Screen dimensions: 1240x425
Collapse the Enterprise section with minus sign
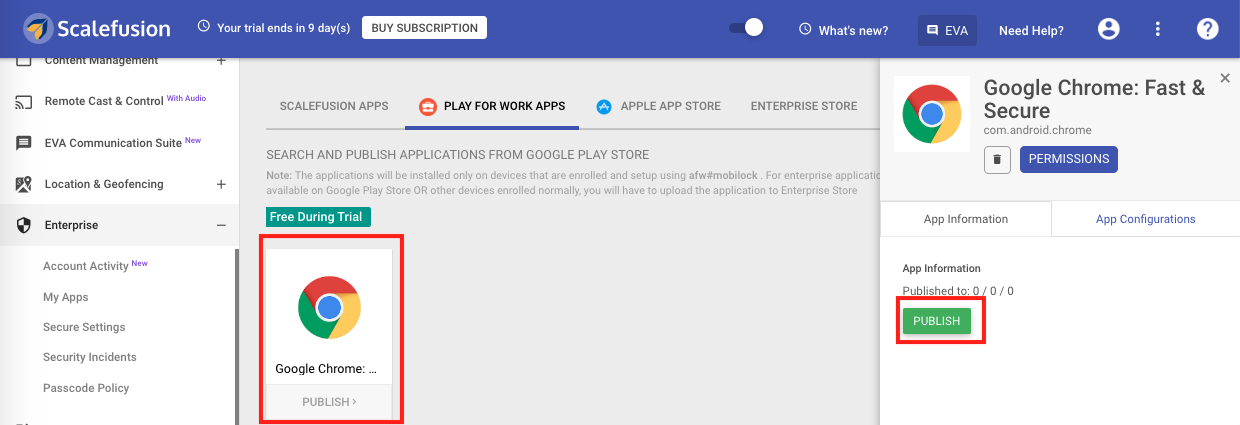(221, 225)
